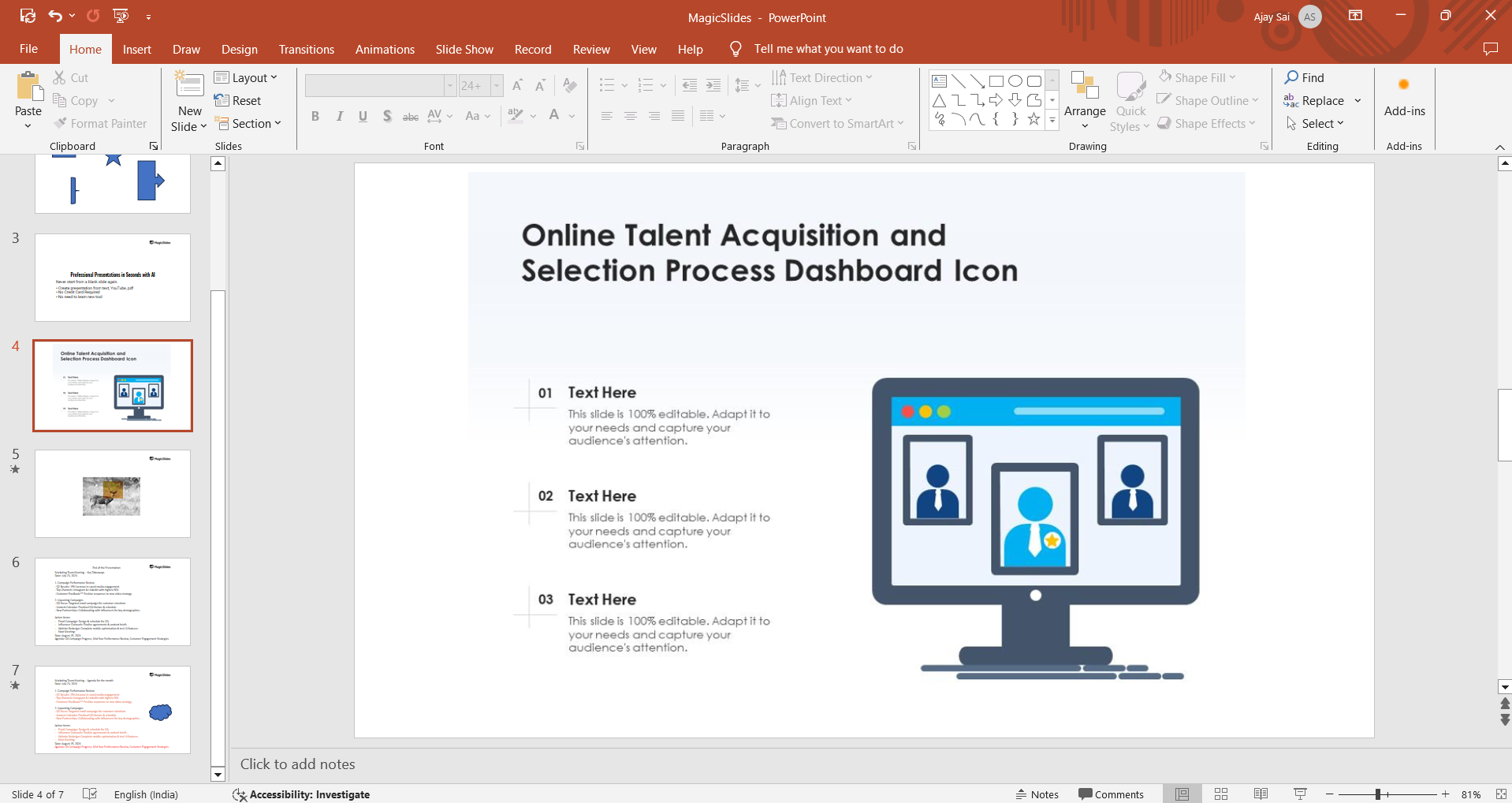Select slide 5 thumbnail with deer image

pyautogui.click(x=113, y=494)
